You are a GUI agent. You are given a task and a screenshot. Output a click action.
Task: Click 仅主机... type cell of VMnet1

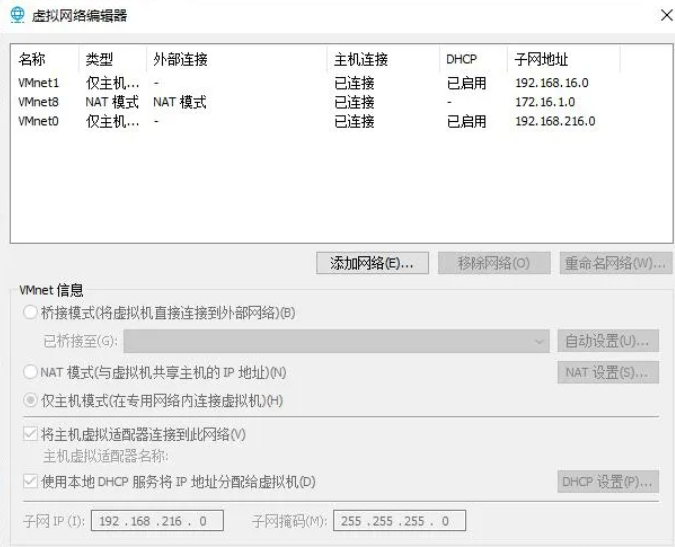pyautogui.click(x=112, y=83)
